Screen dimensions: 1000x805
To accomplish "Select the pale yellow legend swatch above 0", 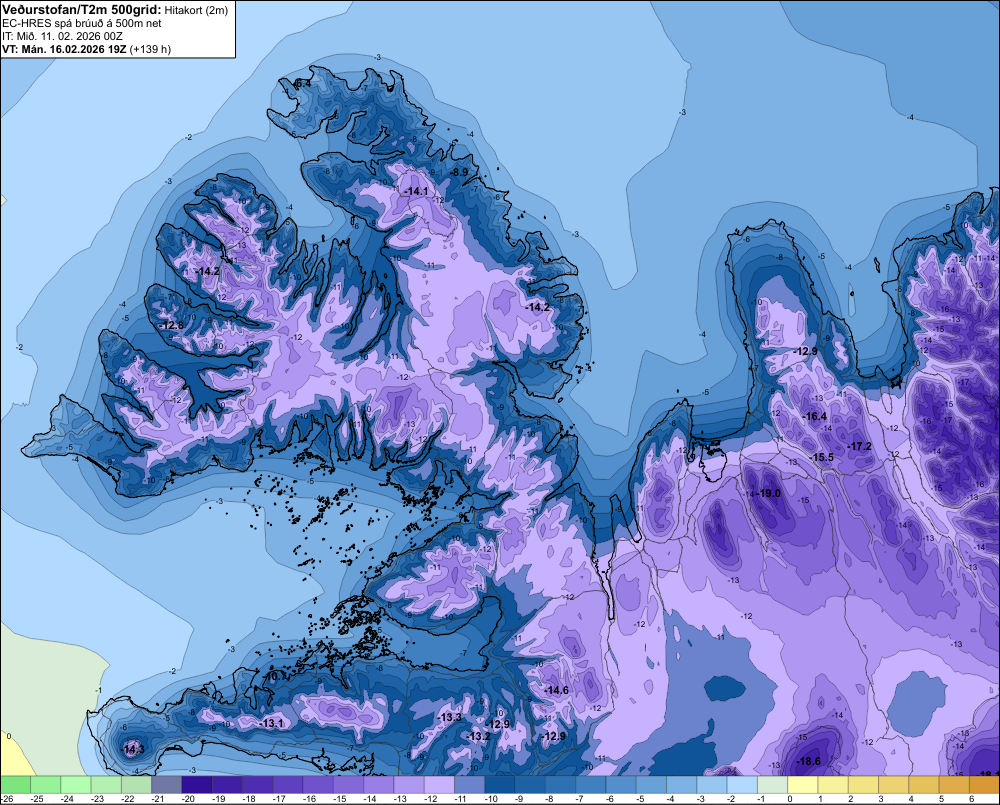I will click(x=803, y=784).
